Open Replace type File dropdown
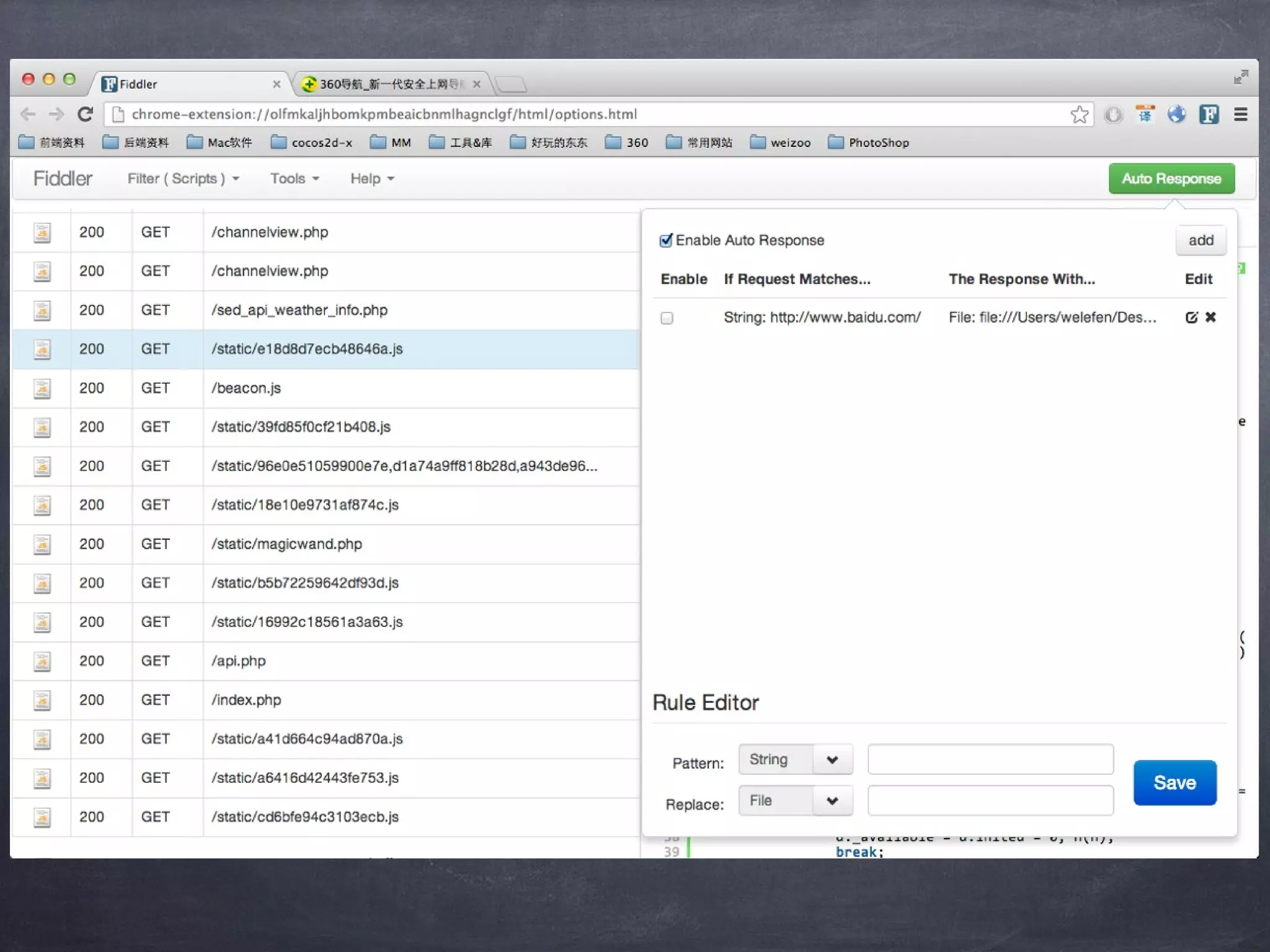Image resolution: width=1270 pixels, height=952 pixels. (x=795, y=801)
